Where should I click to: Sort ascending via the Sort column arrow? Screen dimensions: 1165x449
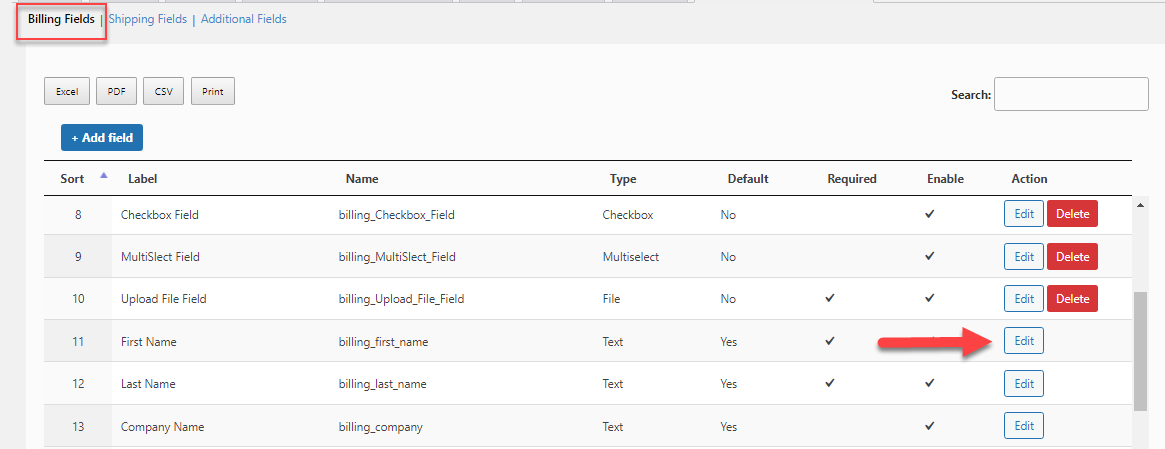103,177
